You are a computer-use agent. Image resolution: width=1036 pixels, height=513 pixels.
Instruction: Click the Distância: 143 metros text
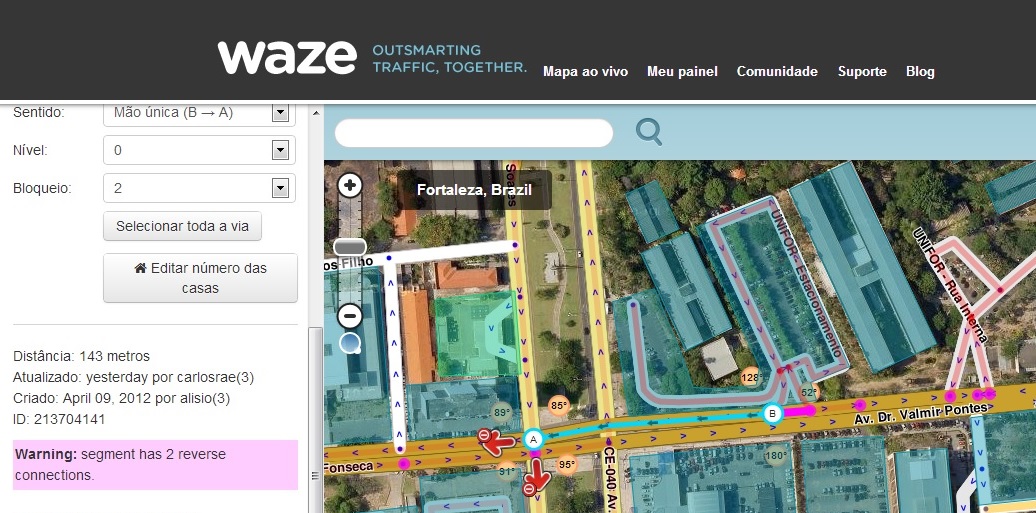pyautogui.click(x=81, y=356)
